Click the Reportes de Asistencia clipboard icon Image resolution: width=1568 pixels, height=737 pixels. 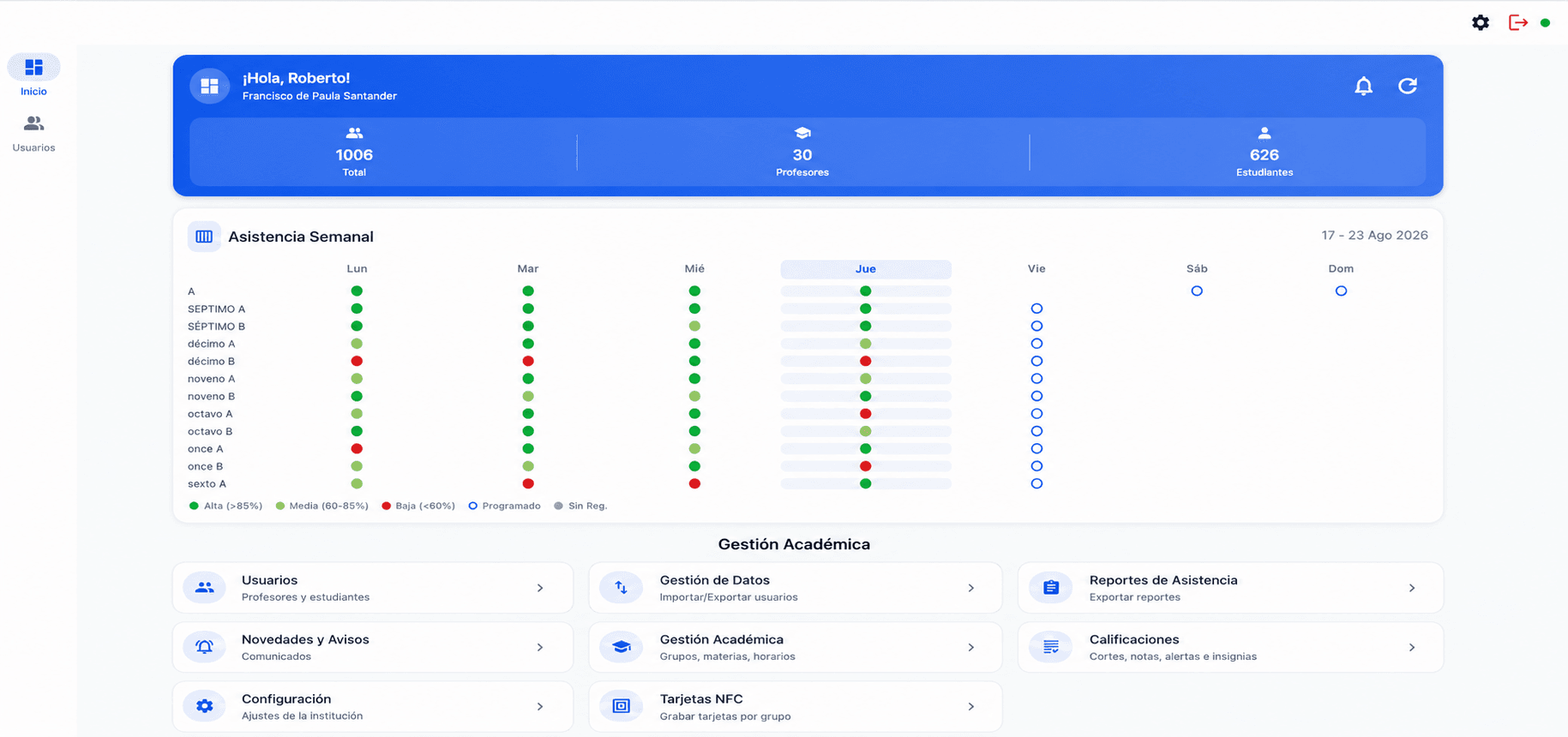(x=1051, y=588)
